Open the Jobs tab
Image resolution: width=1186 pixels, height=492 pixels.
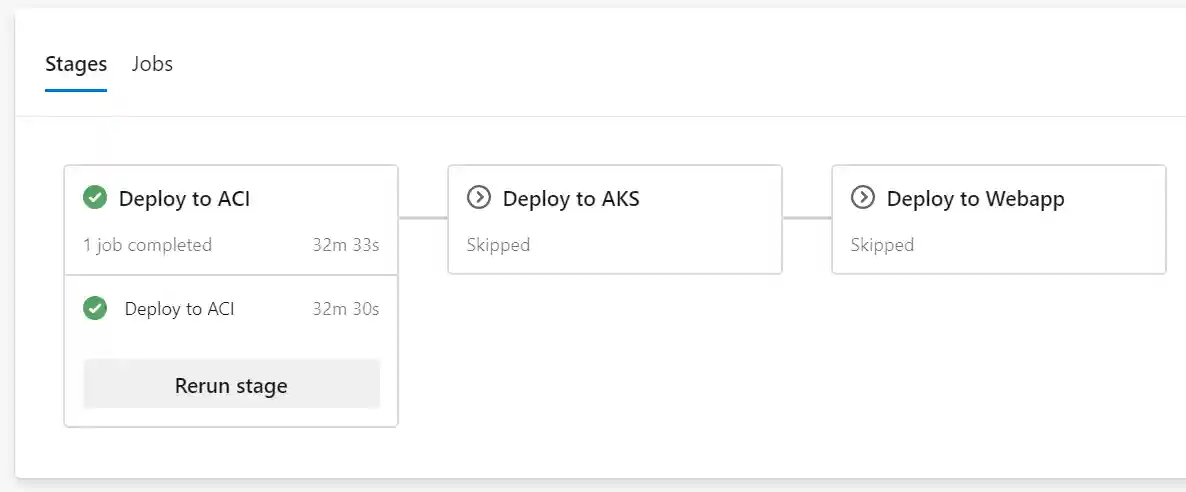(x=152, y=65)
